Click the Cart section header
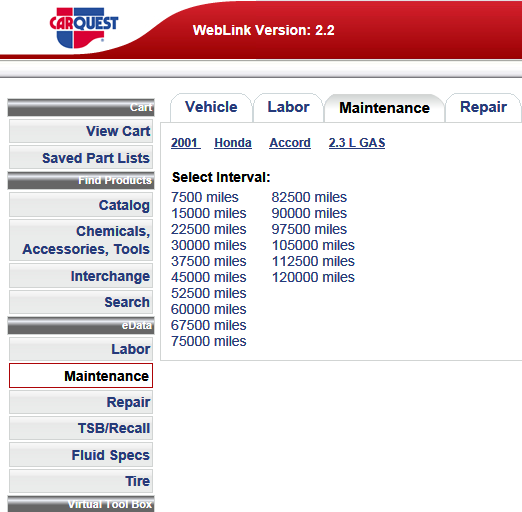 (x=81, y=107)
